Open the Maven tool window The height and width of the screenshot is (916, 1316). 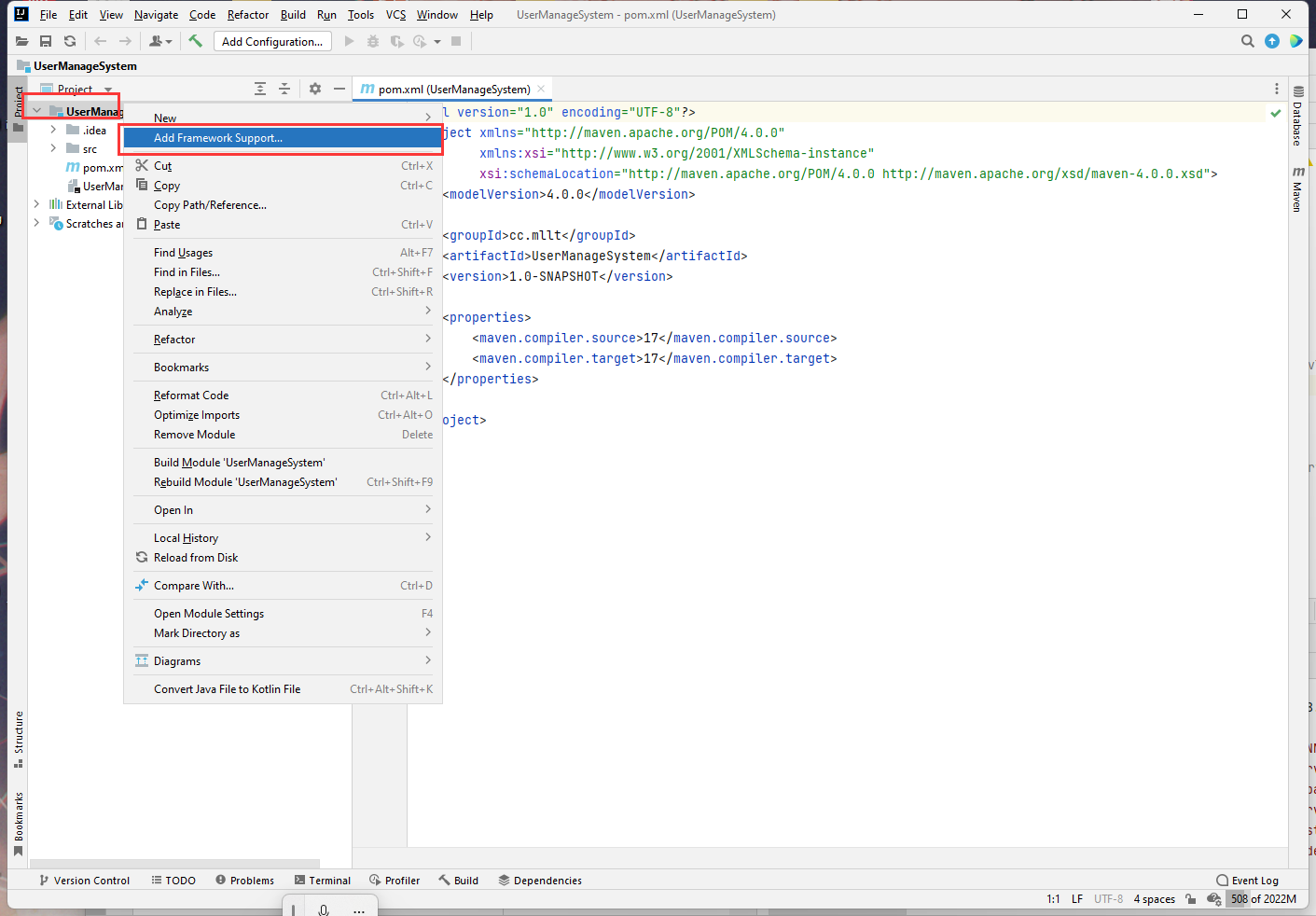pyautogui.click(x=1297, y=189)
